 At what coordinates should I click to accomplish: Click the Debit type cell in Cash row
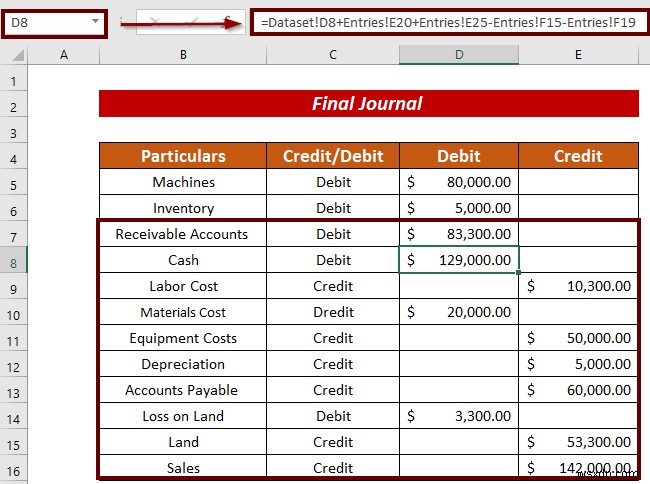click(x=333, y=260)
